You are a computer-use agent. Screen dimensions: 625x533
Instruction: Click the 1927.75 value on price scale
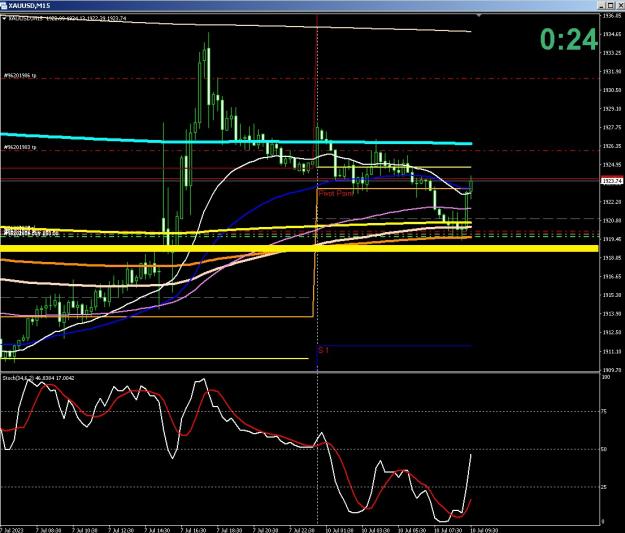[x=612, y=127]
